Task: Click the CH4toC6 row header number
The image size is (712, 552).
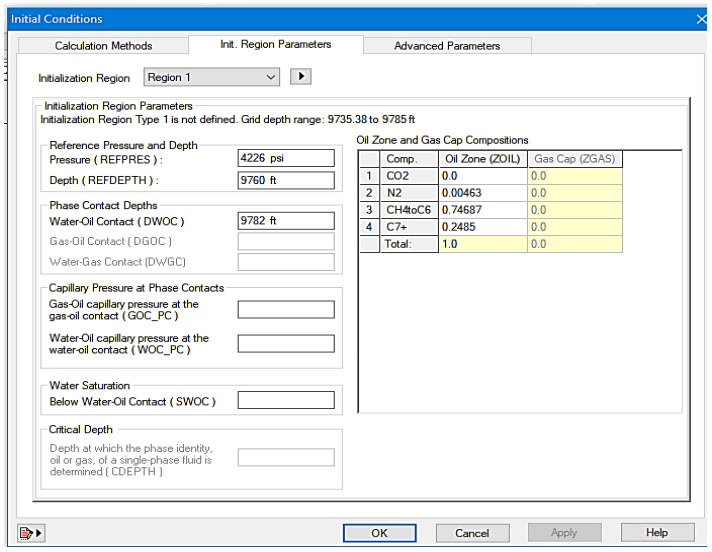Action: click(x=369, y=210)
